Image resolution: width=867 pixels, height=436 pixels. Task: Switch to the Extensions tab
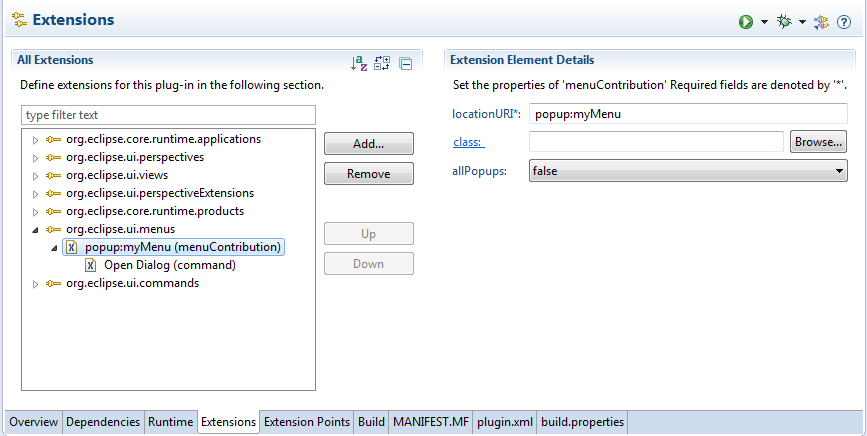(228, 422)
